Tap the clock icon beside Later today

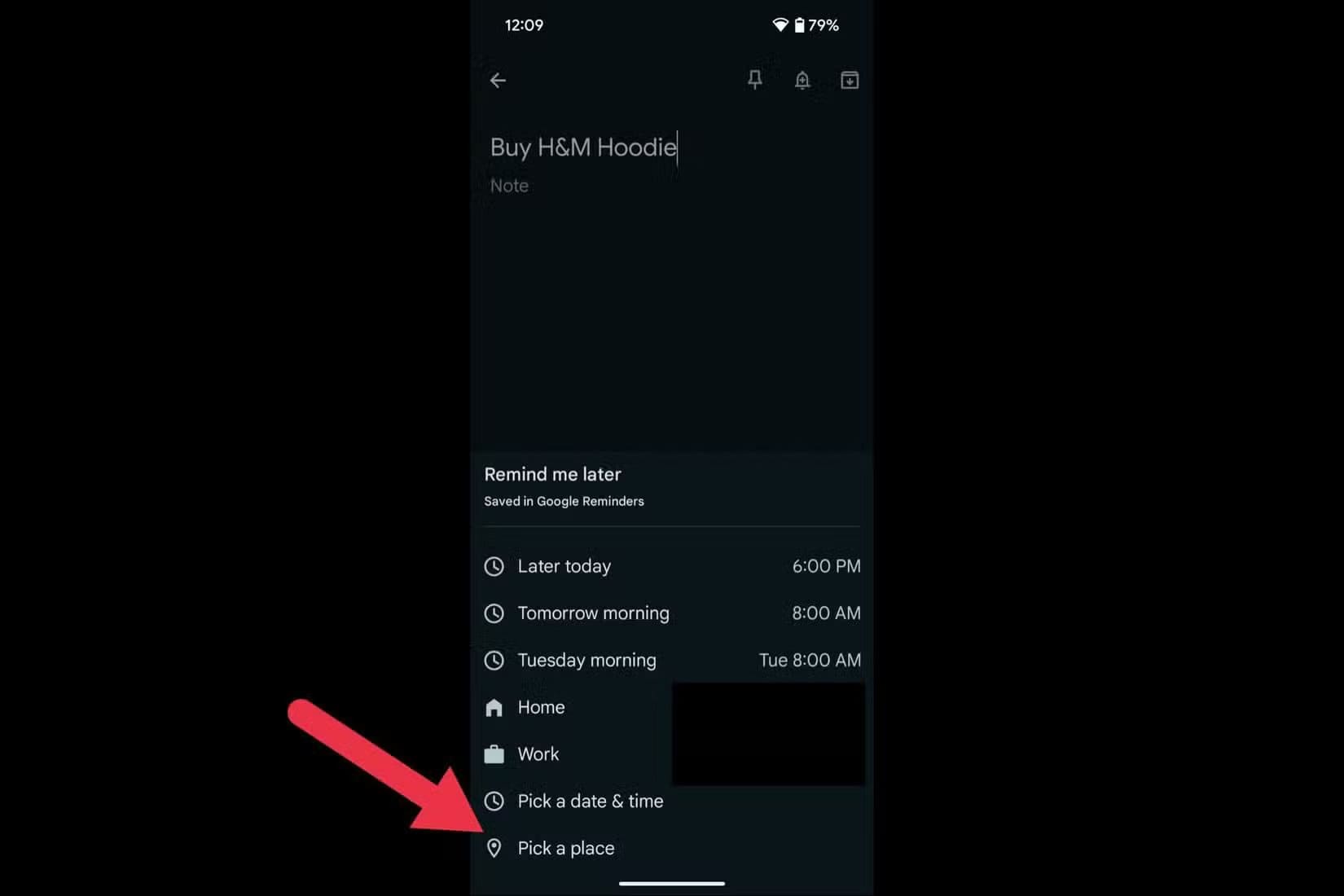click(x=494, y=566)
